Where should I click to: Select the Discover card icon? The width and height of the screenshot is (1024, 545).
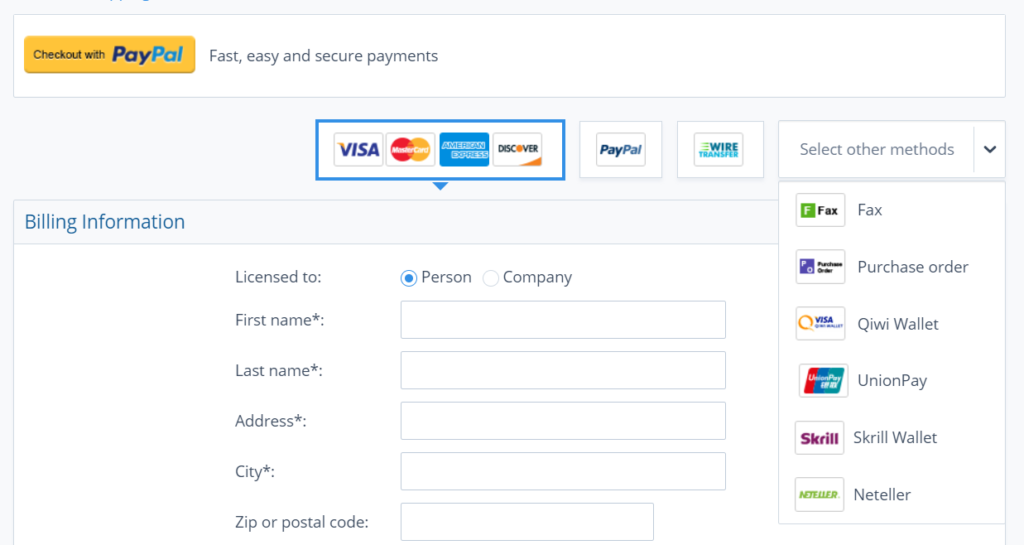pos(517,149)
